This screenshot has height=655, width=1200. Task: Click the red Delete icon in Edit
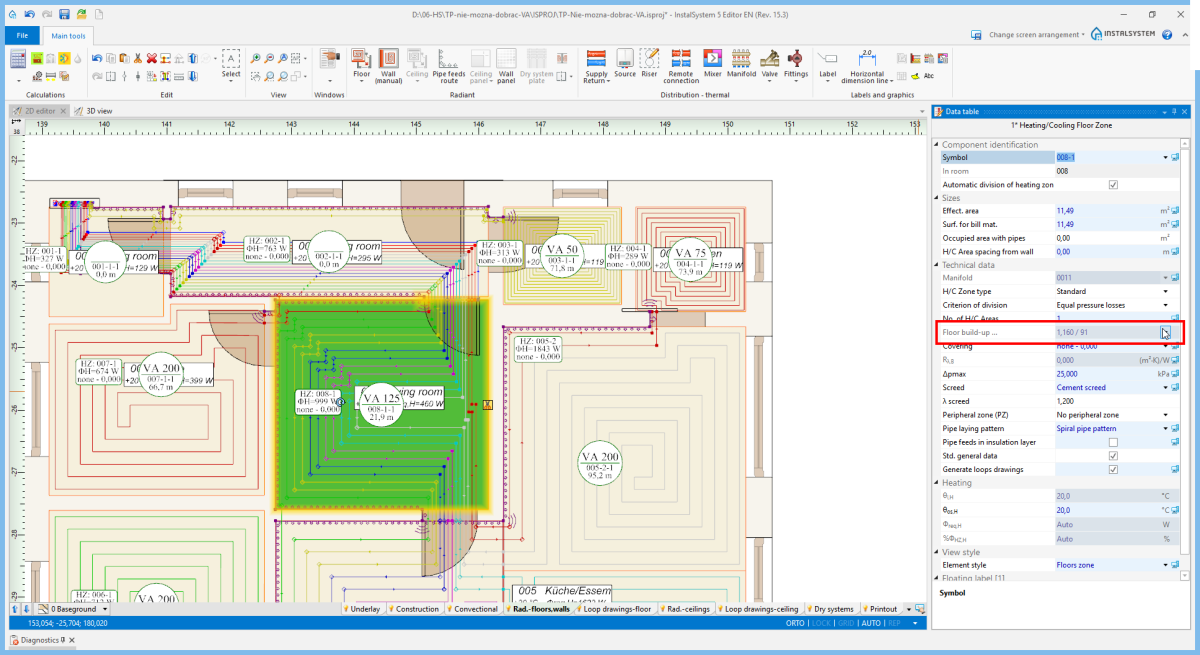tap(152, 58)
